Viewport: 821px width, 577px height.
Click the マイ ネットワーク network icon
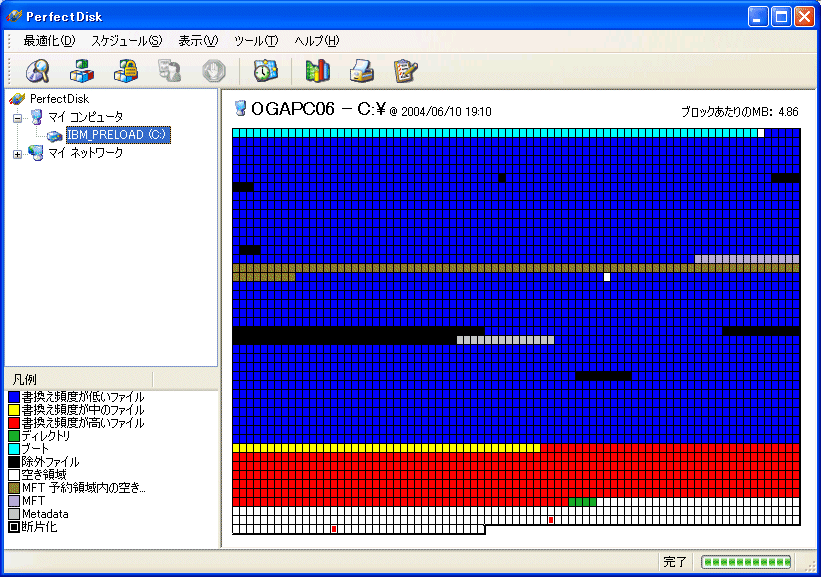tap(36, 153)
